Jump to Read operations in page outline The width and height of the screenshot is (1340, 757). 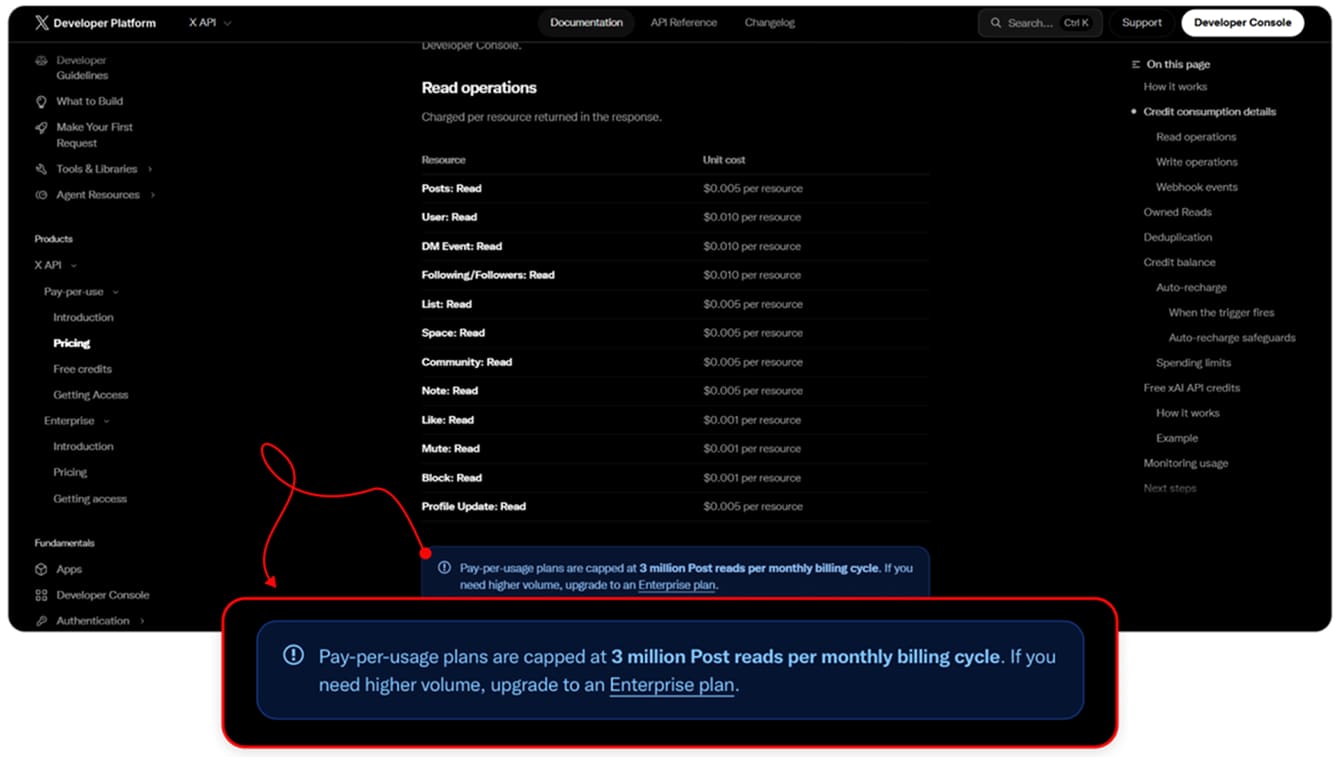(x=1196, y=138)
